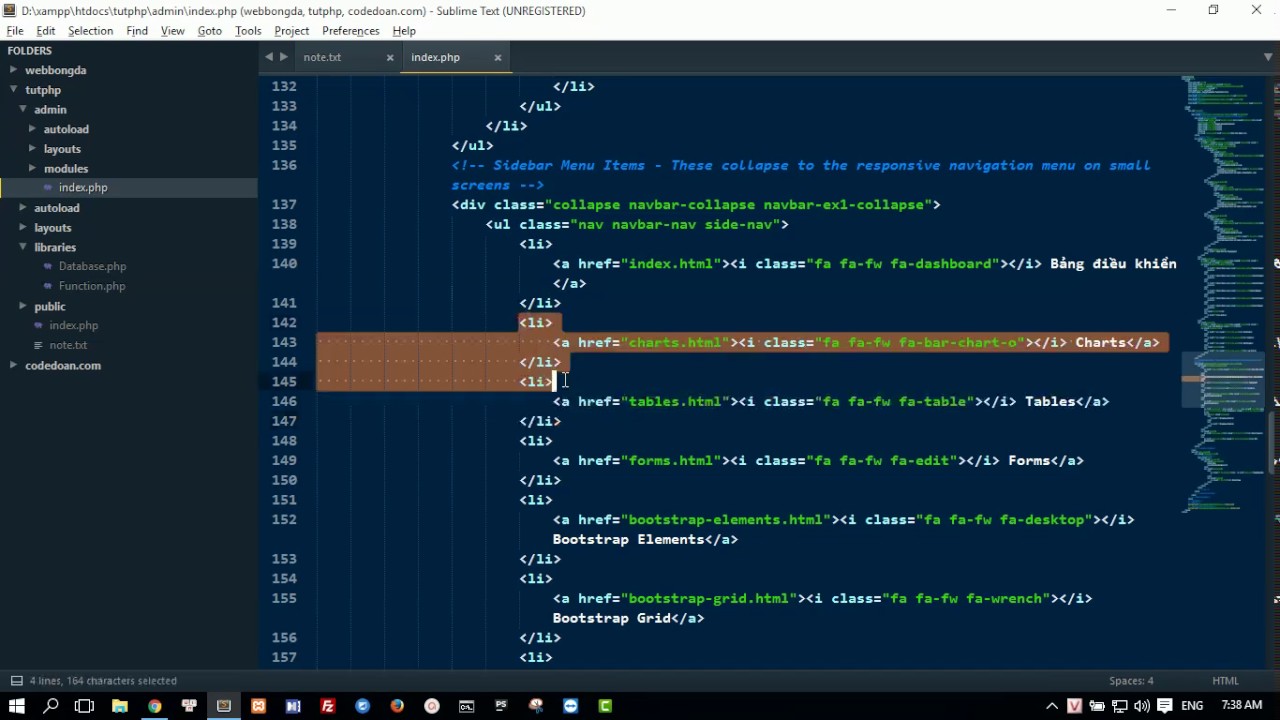Collapse the admin folder
Screen dimensions: 1280x720
point(23,110)
